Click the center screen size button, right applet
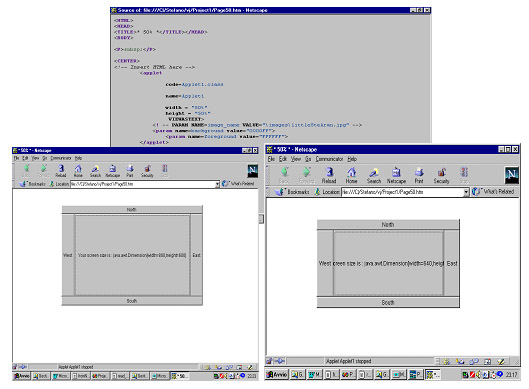The image size is (529, 389). (388, 263)
